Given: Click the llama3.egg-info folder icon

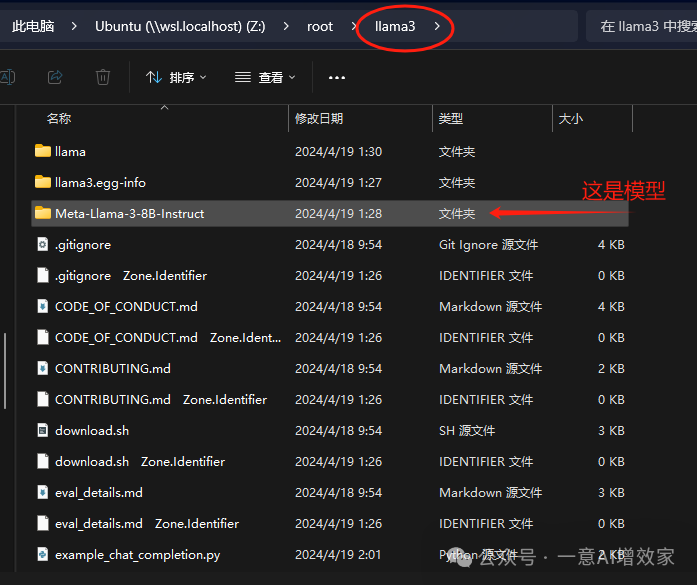Looking at the screenshot, I should click(42, 183).
